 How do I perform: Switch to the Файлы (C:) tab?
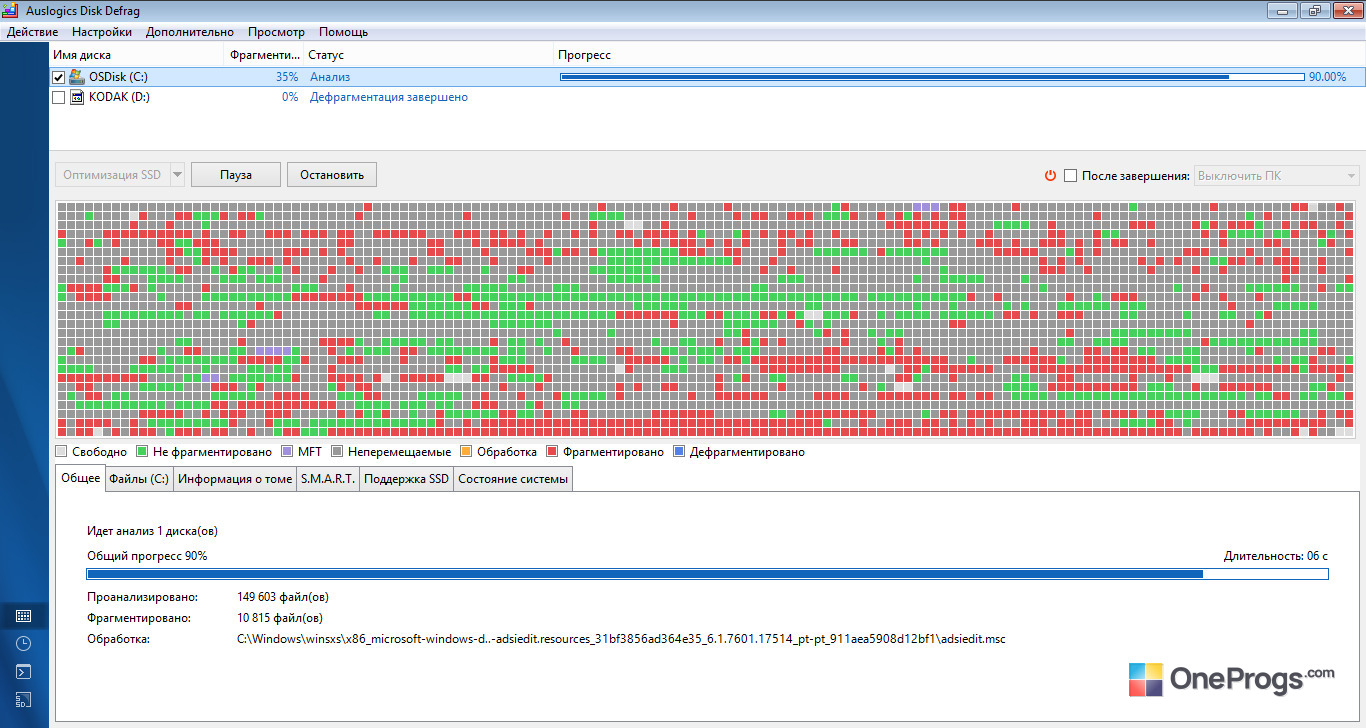coord(139,479)
